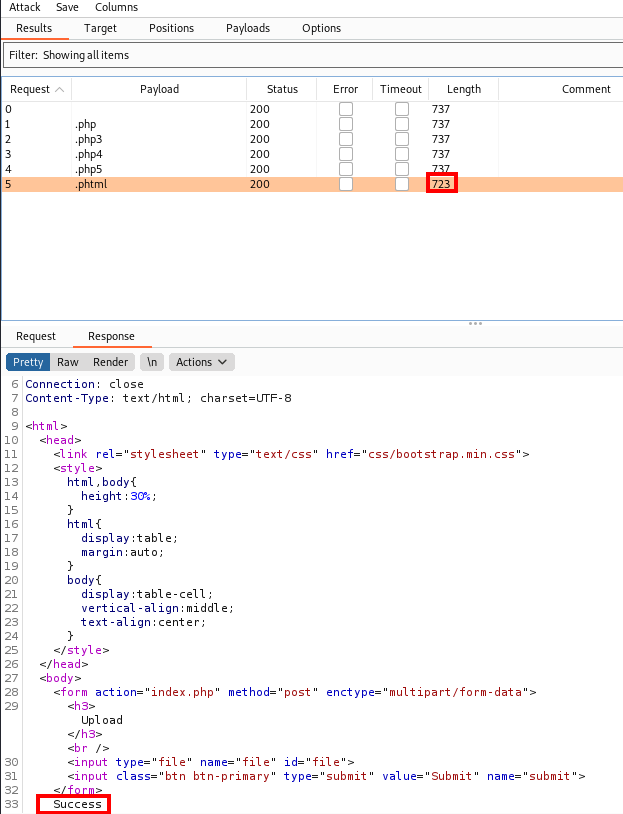Click the file input line 30
623x814 pixels.
point(211,762)
